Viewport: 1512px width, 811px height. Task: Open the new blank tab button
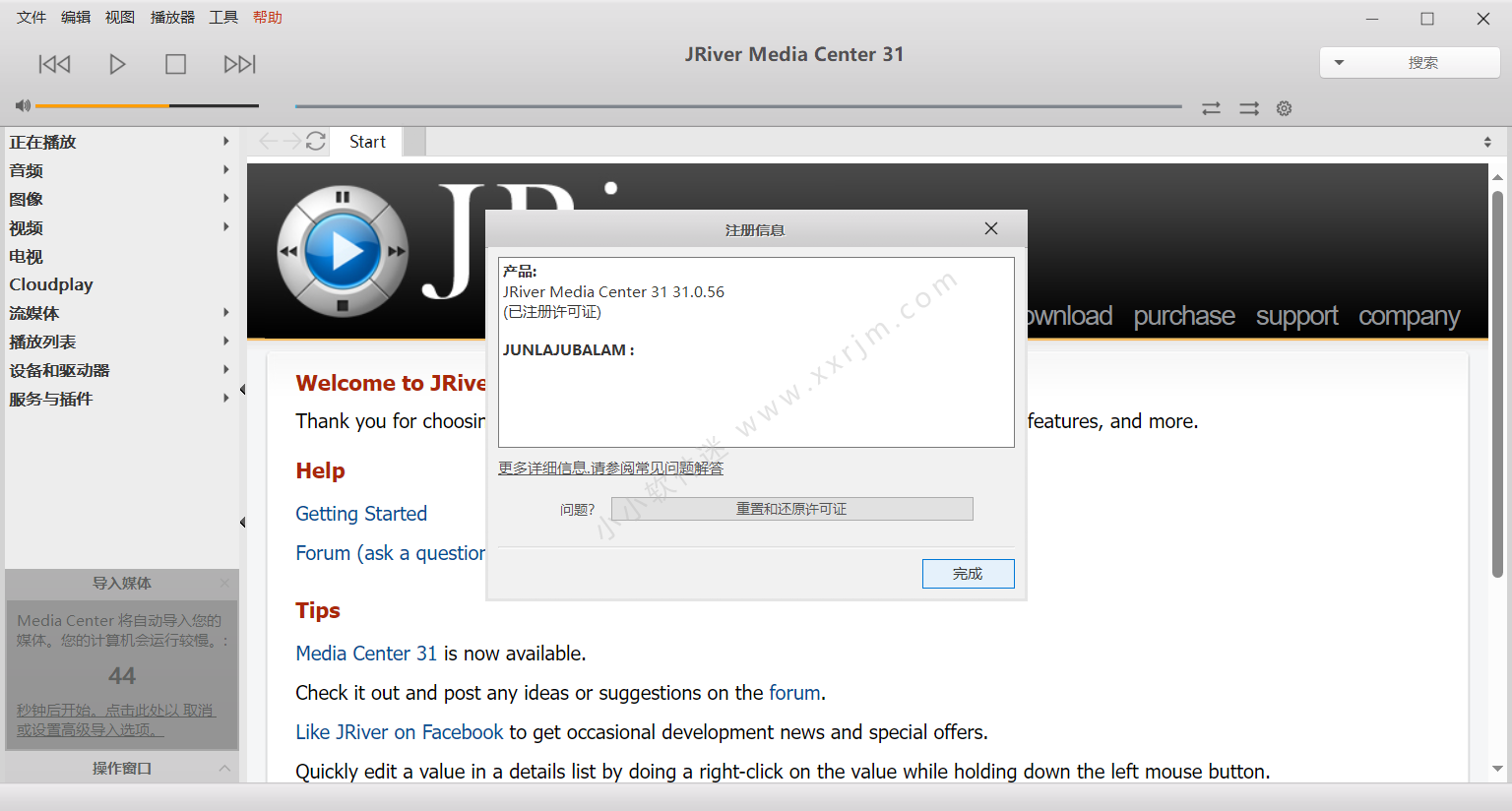(x=414, y=142)
